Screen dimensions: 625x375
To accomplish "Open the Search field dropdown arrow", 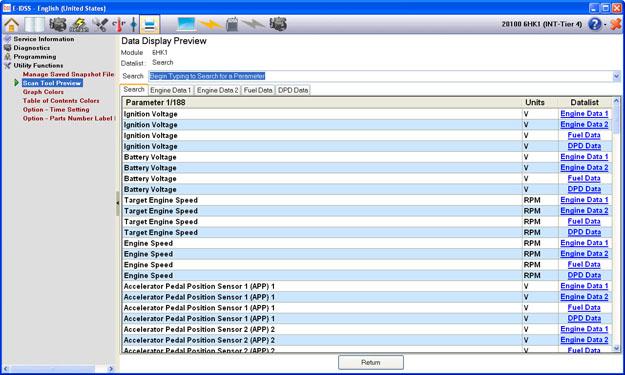I will point(617,76).
